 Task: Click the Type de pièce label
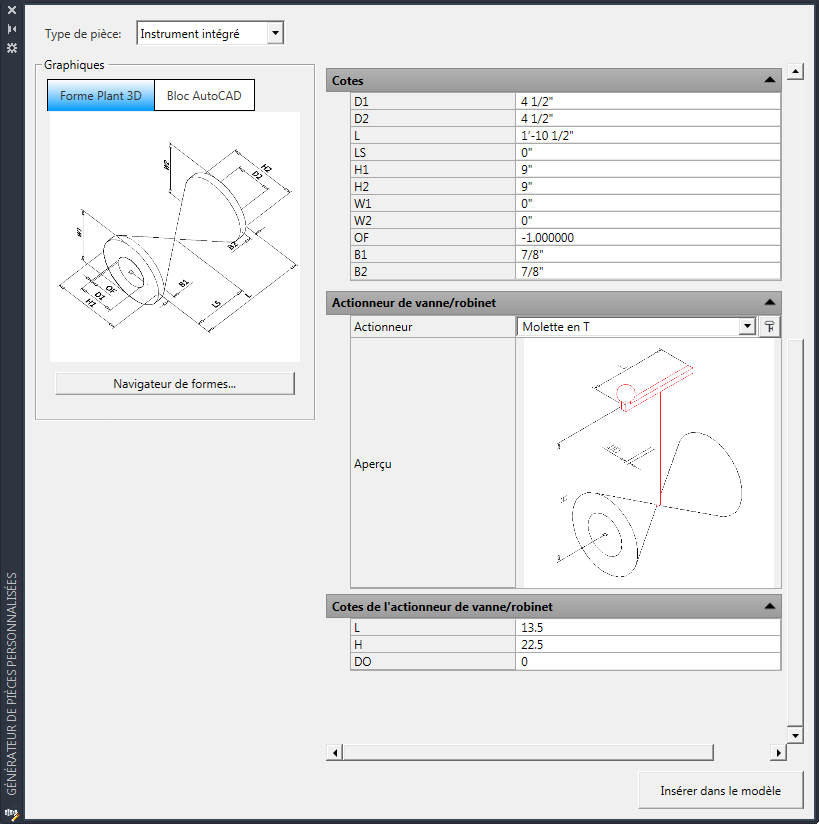click(x=83, y=34)
